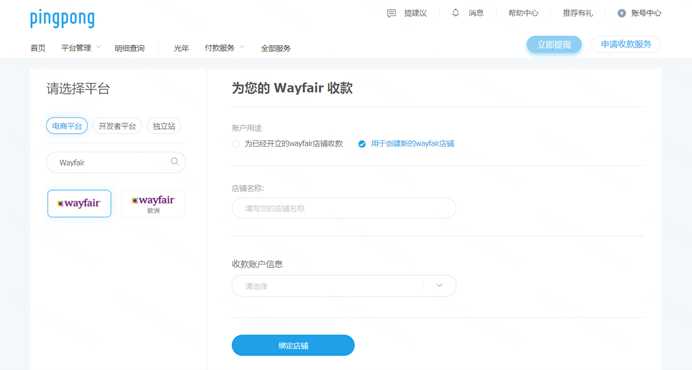Open 明细查询 in the navigation
Viewport: 692px width, 370px height.
coord(129,48)
